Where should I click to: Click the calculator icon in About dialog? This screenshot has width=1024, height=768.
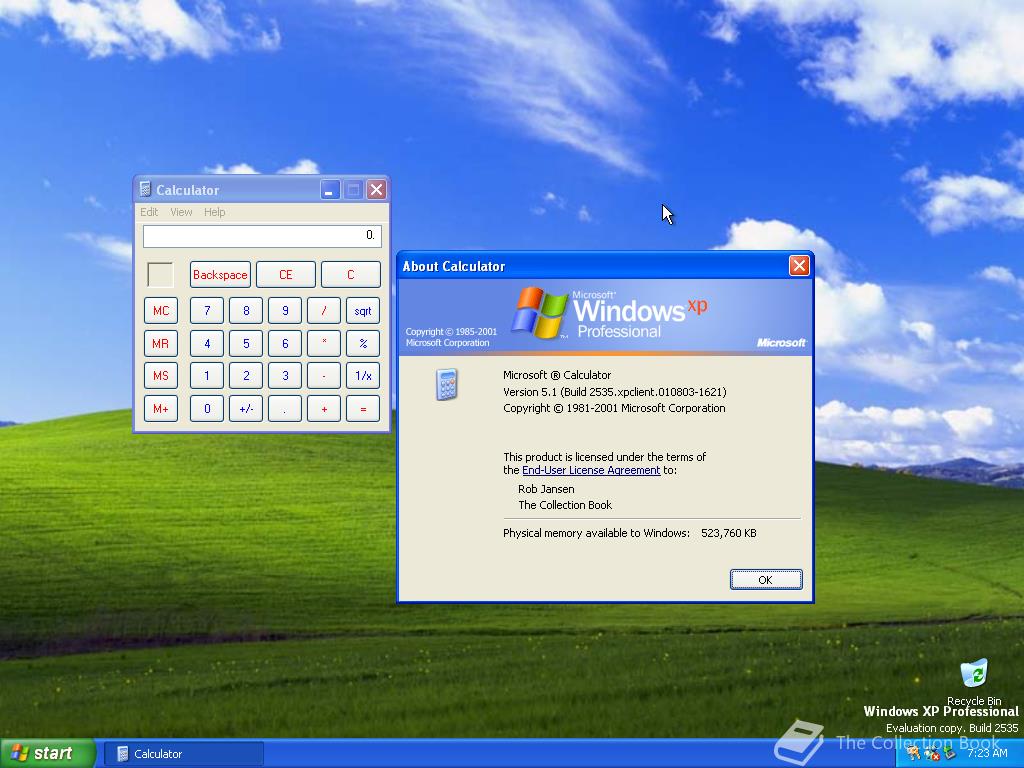[447, 384]
